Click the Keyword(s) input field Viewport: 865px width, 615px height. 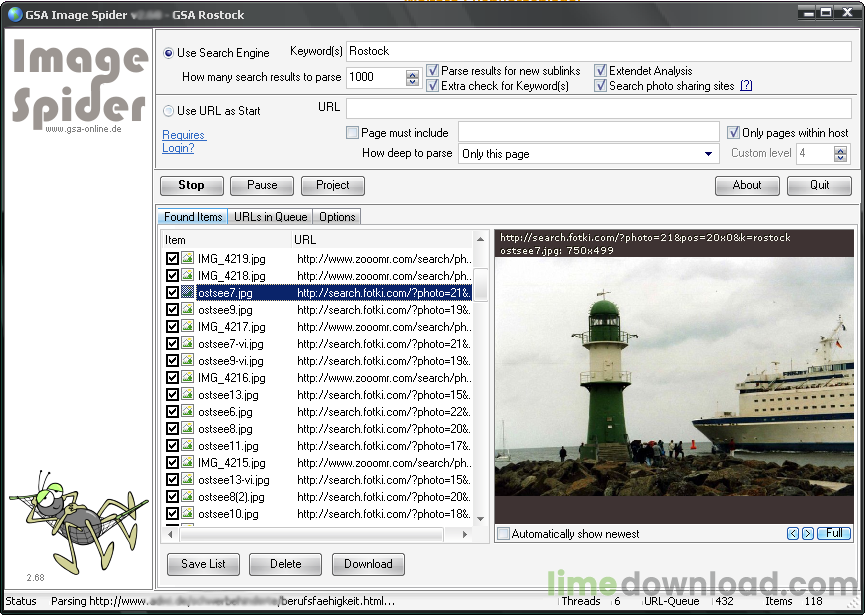596,51
